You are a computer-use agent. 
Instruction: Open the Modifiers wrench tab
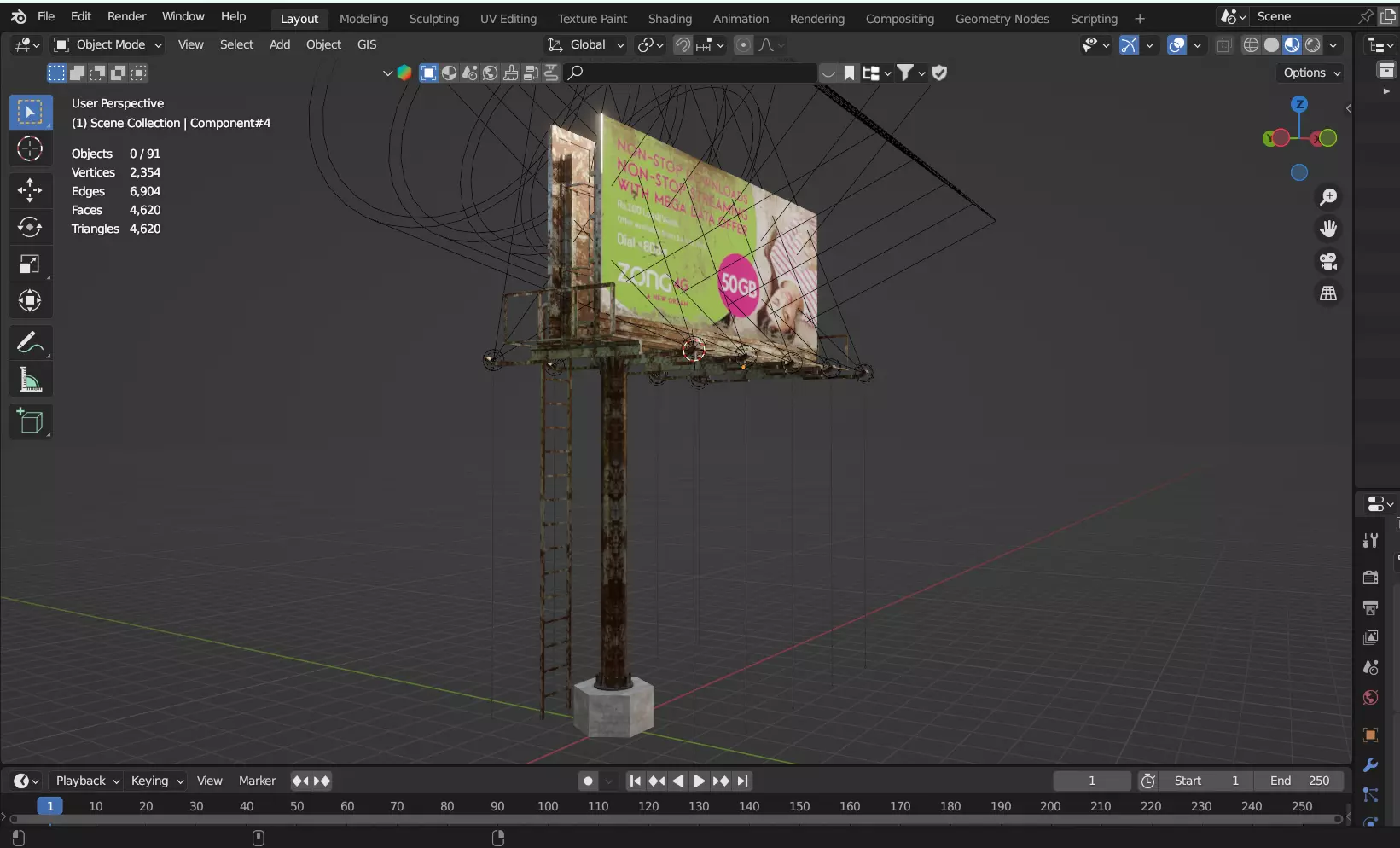[x=1370, y=764]
